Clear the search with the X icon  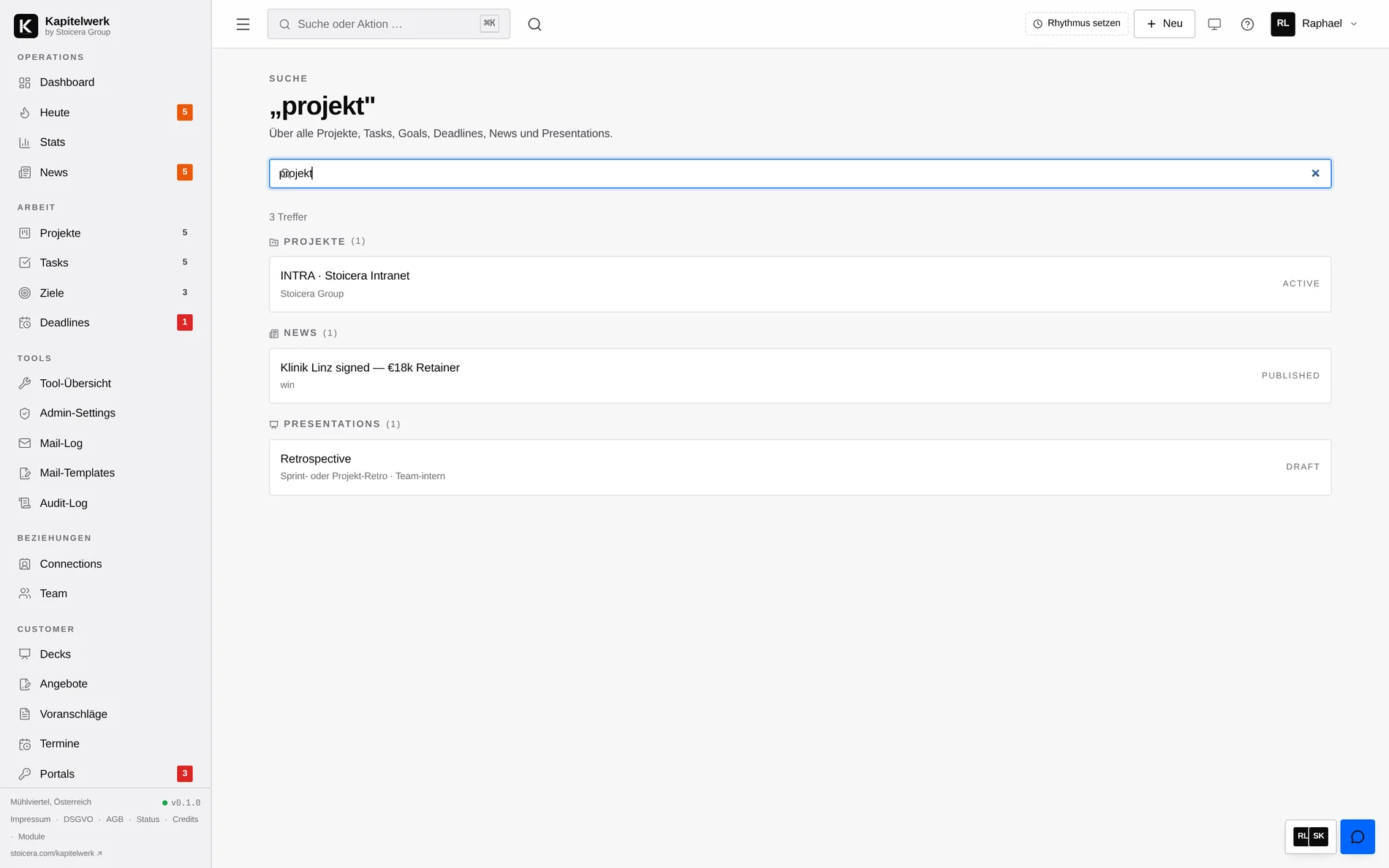point(1315,173)
